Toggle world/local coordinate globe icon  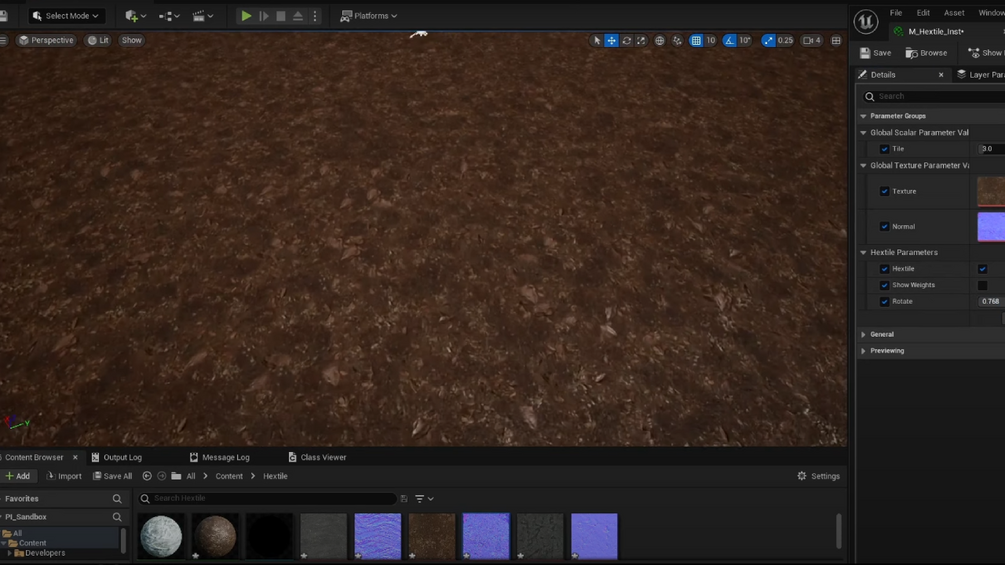click(660, 40)
